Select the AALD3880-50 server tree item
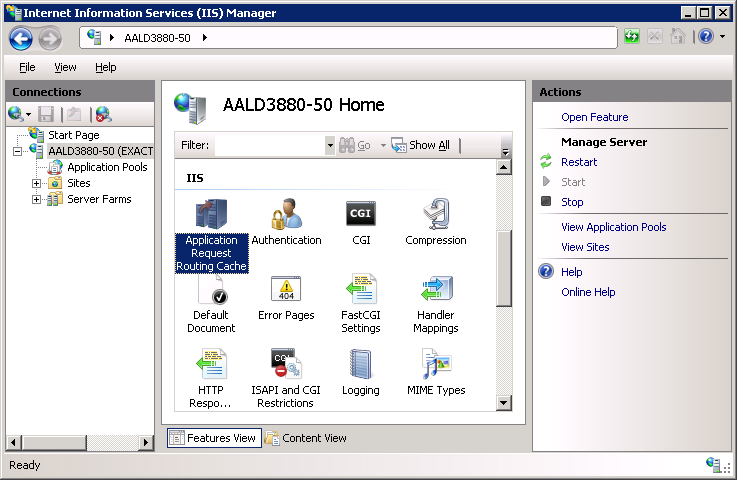The height and width of the screenshot is (480, 737). pyautogui.click(x=101, y=151)
